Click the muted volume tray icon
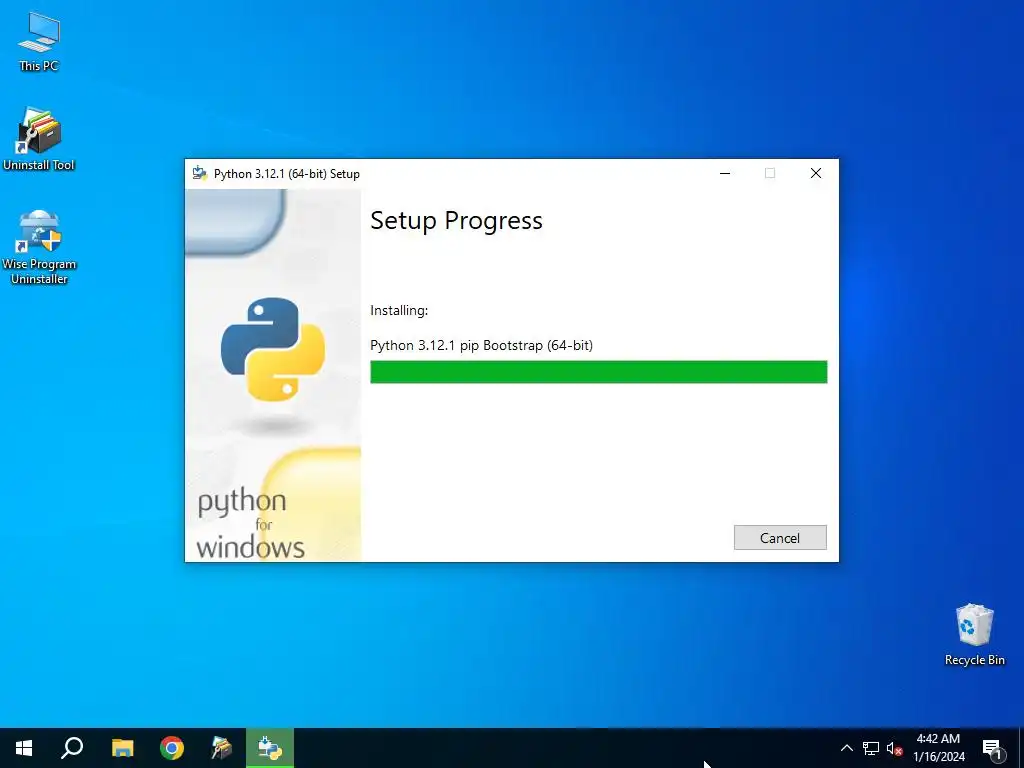Screen dimensions: 1024x768 [x=894, y=748]
